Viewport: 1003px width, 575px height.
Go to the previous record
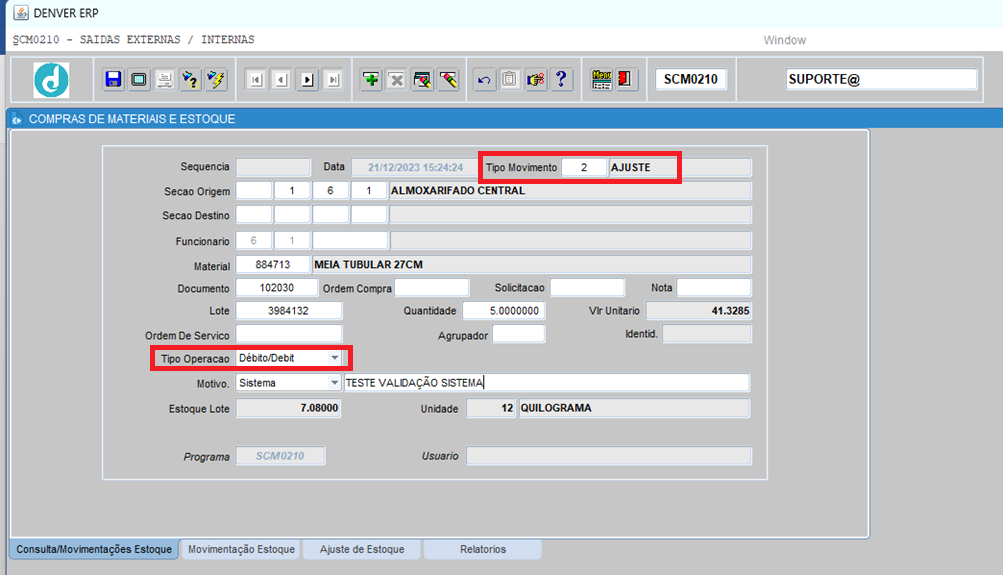coord(281,79)
